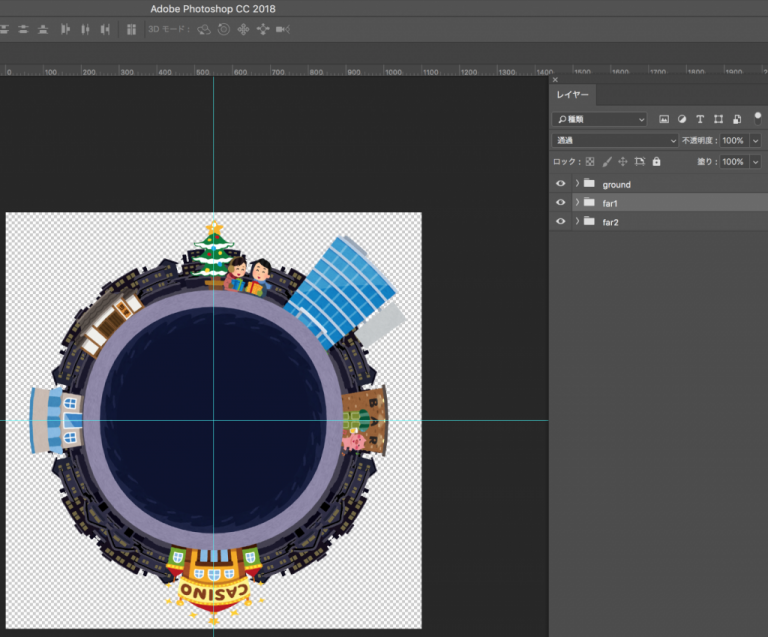Viewport: 768px width, 637px height.
Task: Click the lock all padlock icon
Action: pos(656,161)
